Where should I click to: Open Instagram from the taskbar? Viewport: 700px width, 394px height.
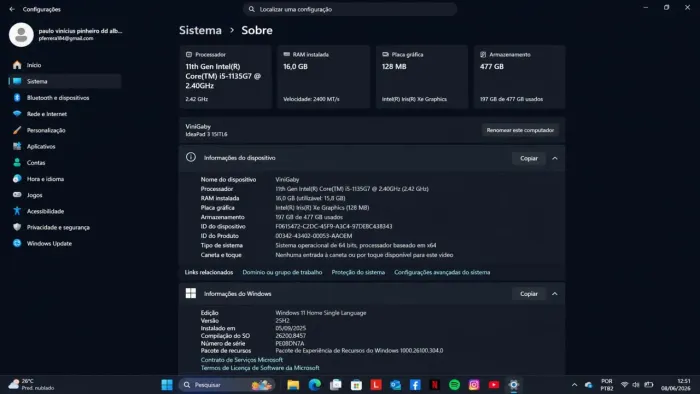pos(474,385)
